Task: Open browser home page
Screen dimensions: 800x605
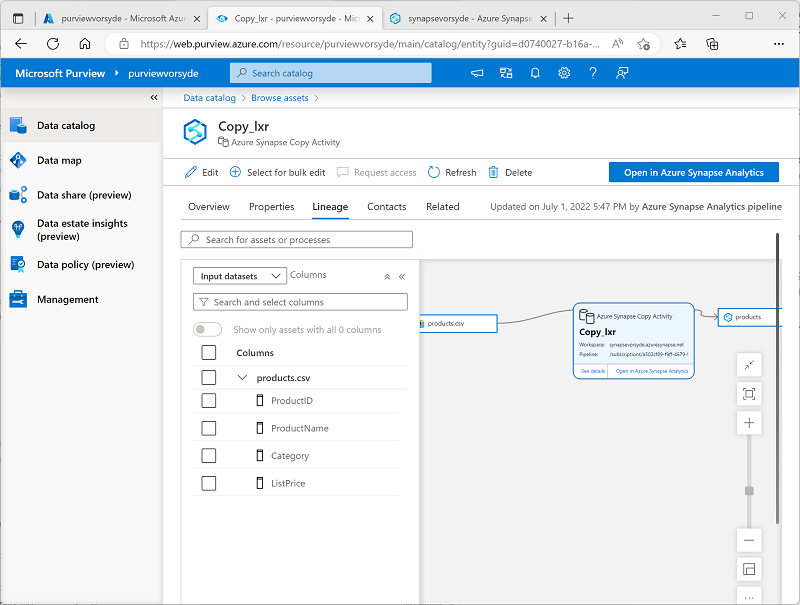Action: click(85, 44)
